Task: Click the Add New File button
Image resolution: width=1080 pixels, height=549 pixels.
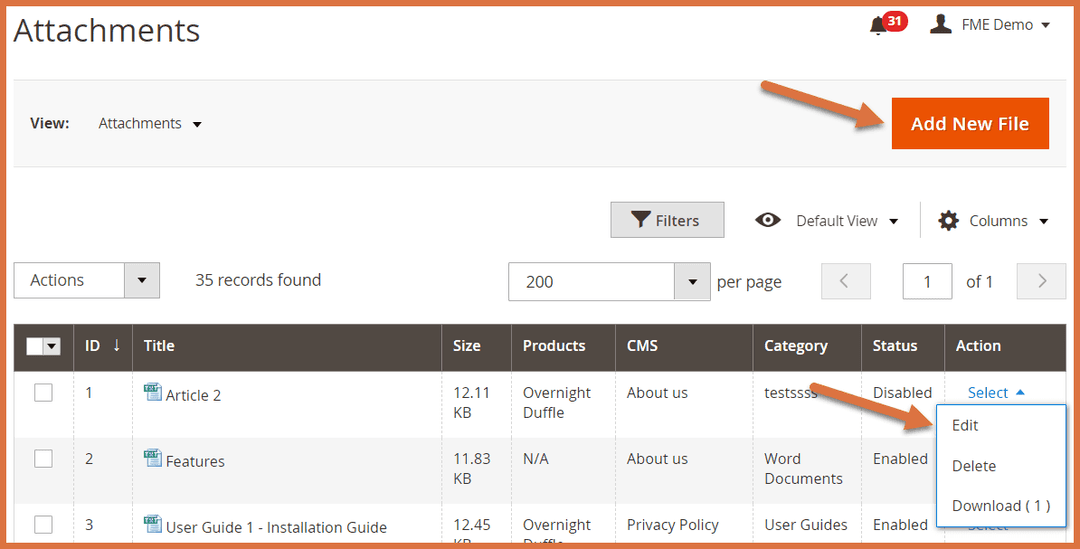Action: [969, 124]
